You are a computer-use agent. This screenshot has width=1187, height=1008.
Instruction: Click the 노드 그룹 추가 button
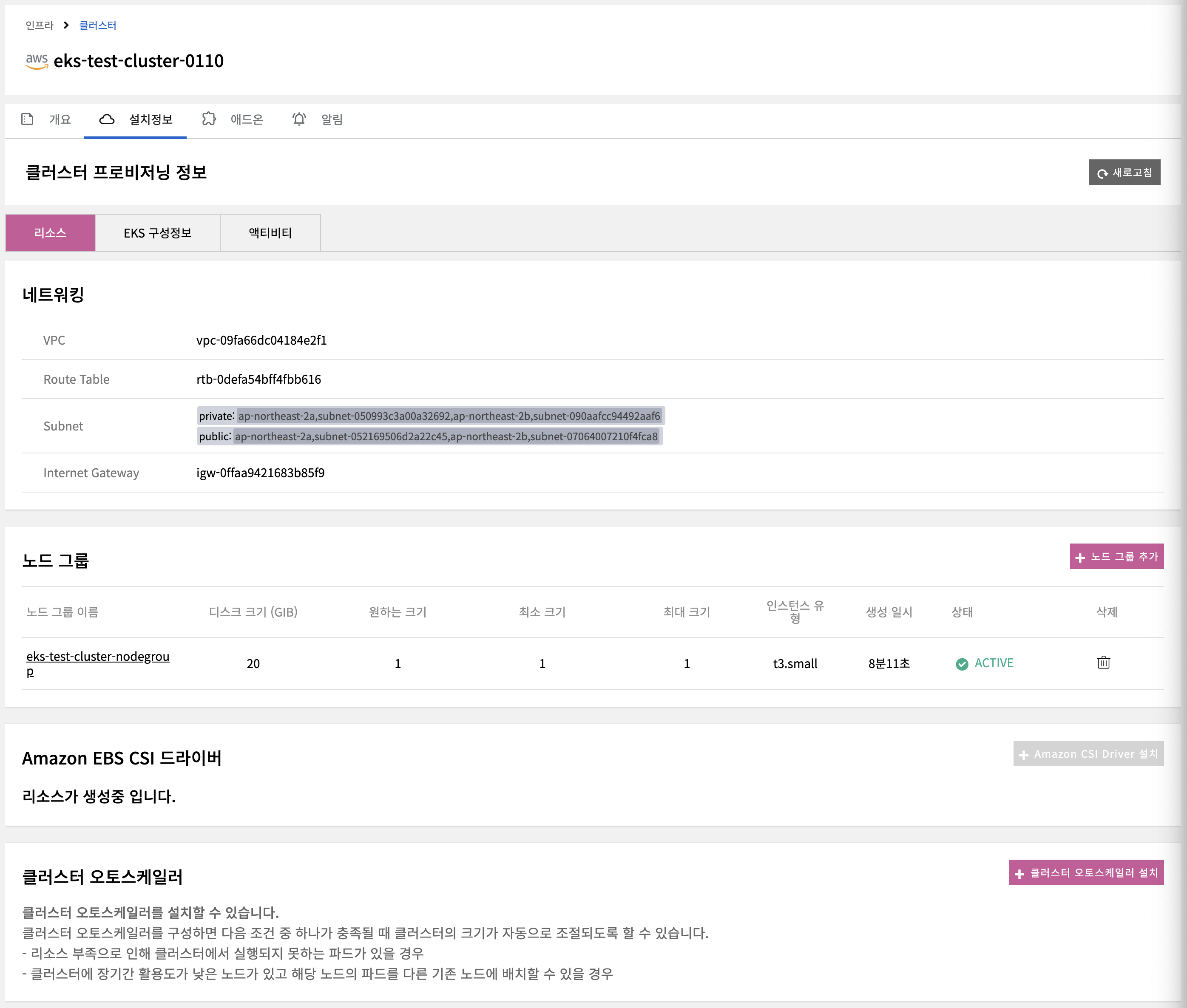click(1116, 557)
